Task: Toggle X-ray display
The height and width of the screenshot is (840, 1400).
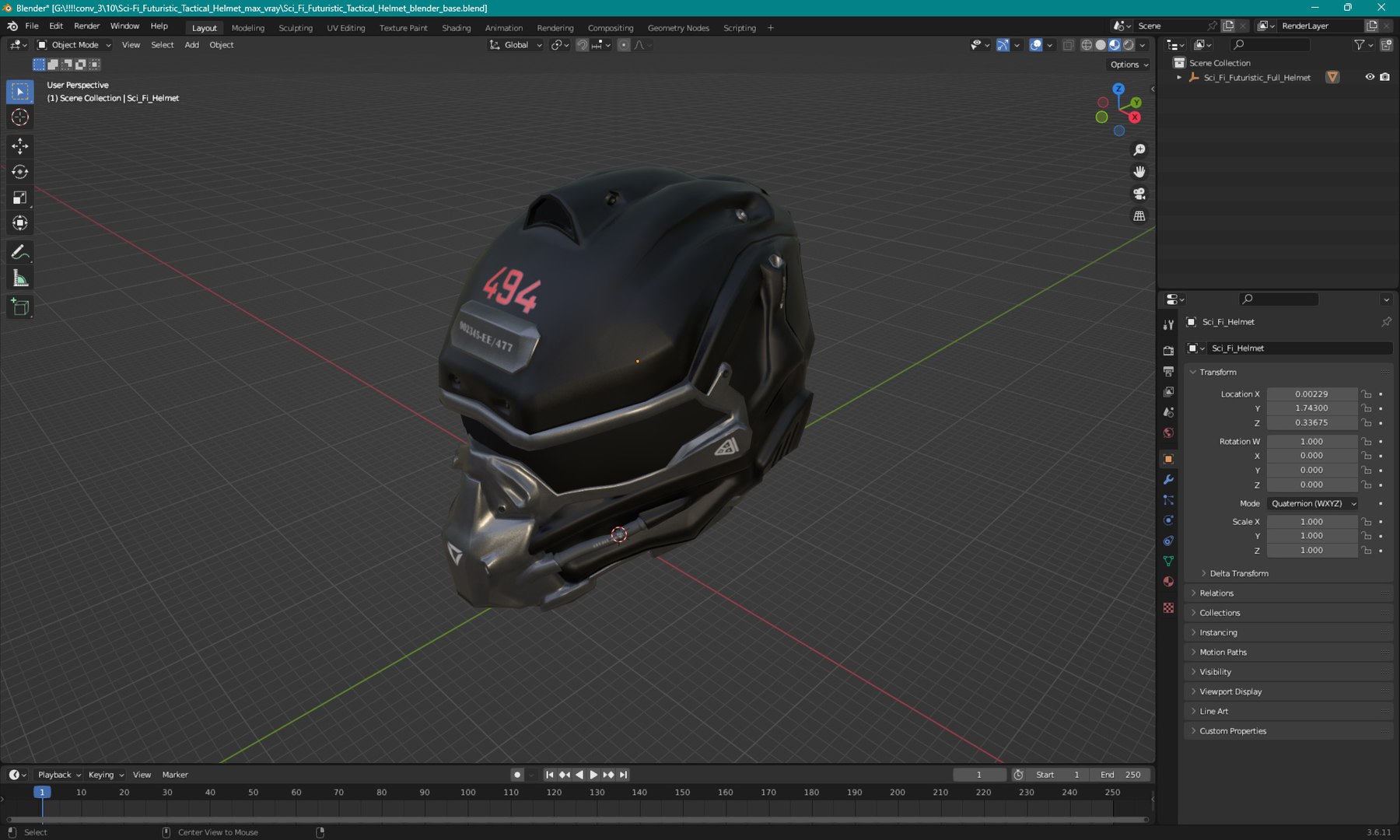Action: tap(1068, 45)
